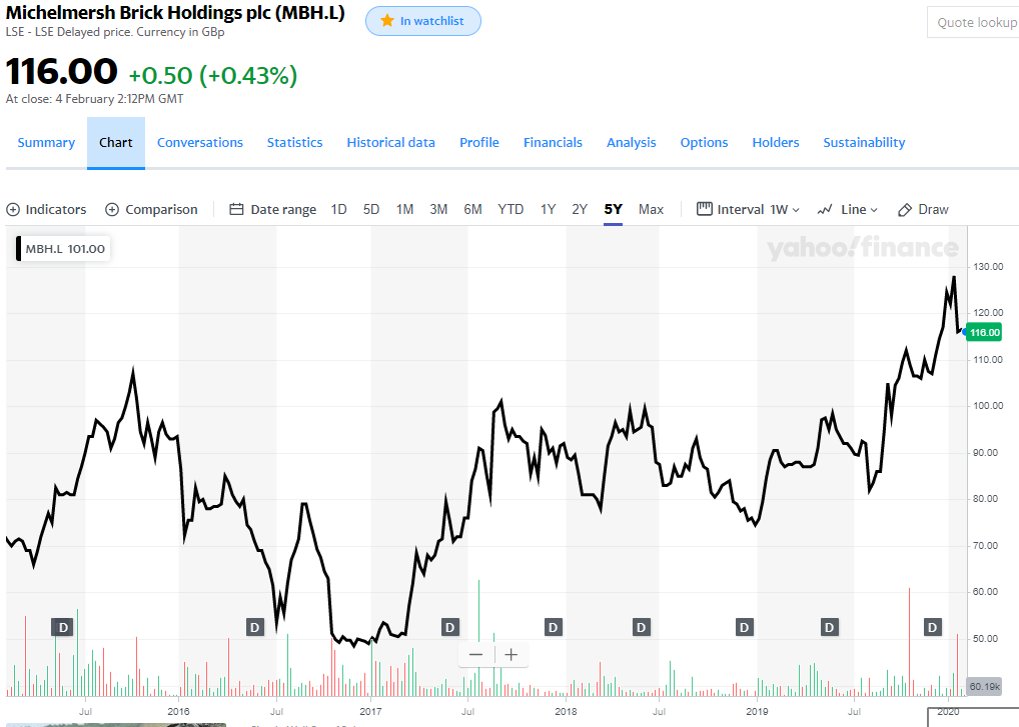Screen dimensions: 1019x727
Task: Select the Draw pencil icon
Action: tap(905, 210)
